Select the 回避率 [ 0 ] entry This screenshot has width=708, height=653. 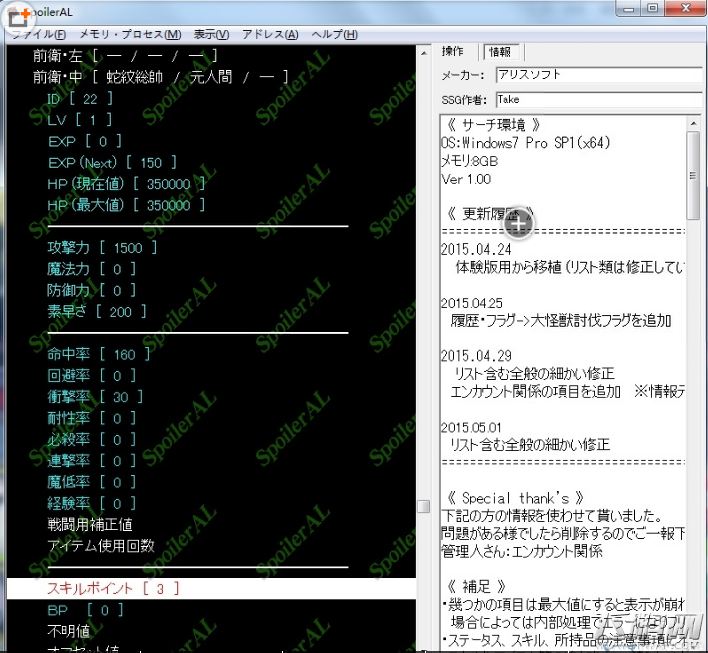pos(91,375)
